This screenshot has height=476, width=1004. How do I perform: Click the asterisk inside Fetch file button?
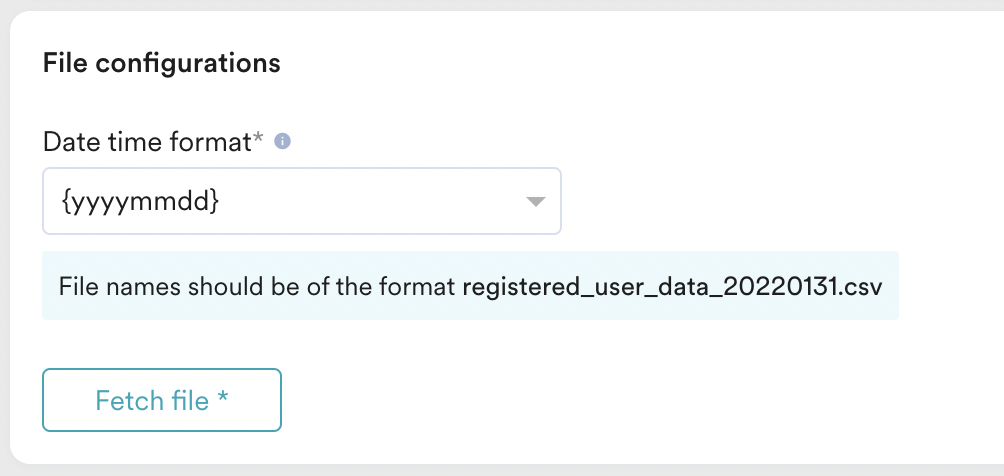[x=222, y=398]
